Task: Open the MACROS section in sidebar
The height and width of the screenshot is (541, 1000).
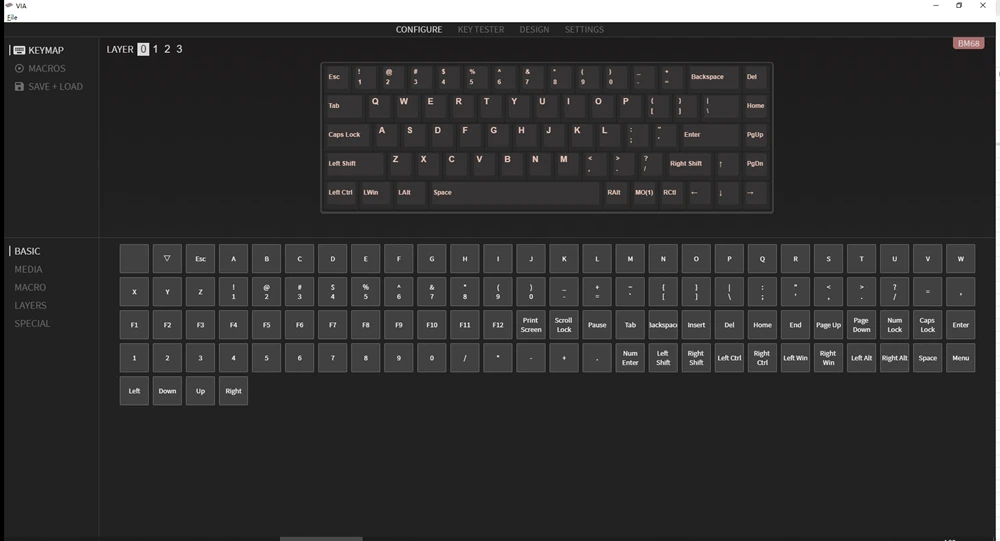Action: pyautogui.click(x=40, y=68)
